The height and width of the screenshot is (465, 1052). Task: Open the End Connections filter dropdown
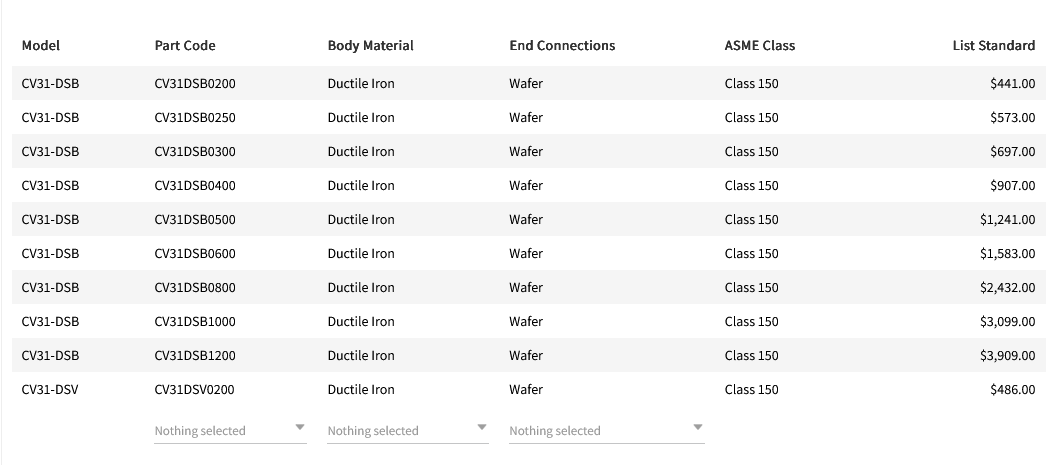[x=606, y=430]
